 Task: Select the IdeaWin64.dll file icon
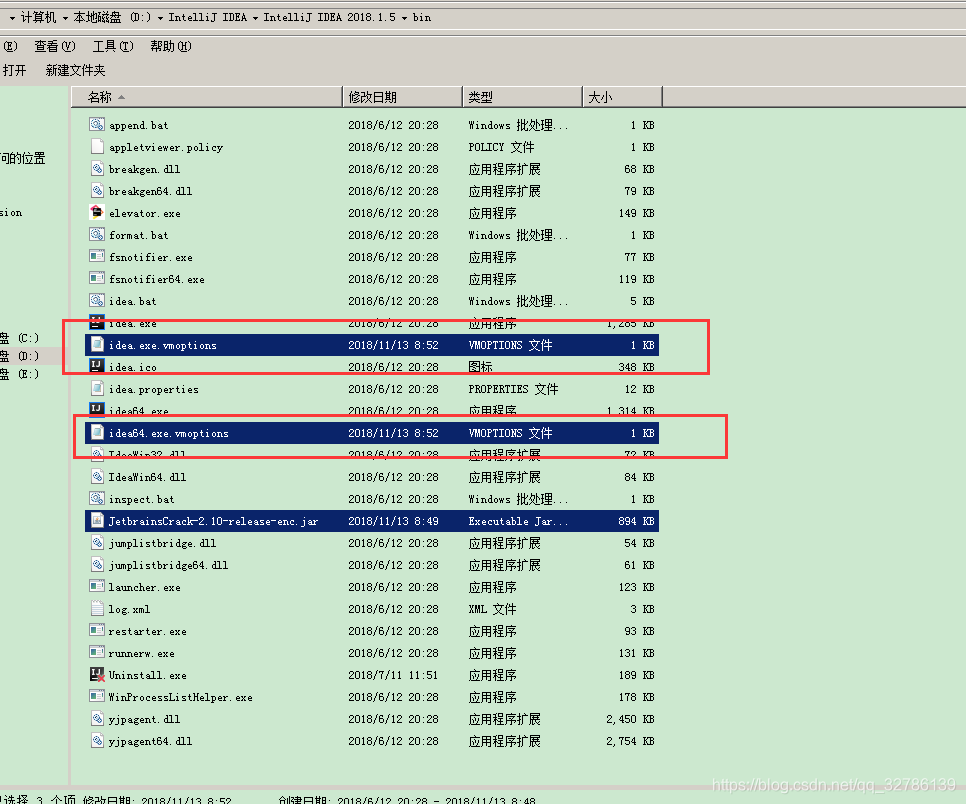point(97,477)
